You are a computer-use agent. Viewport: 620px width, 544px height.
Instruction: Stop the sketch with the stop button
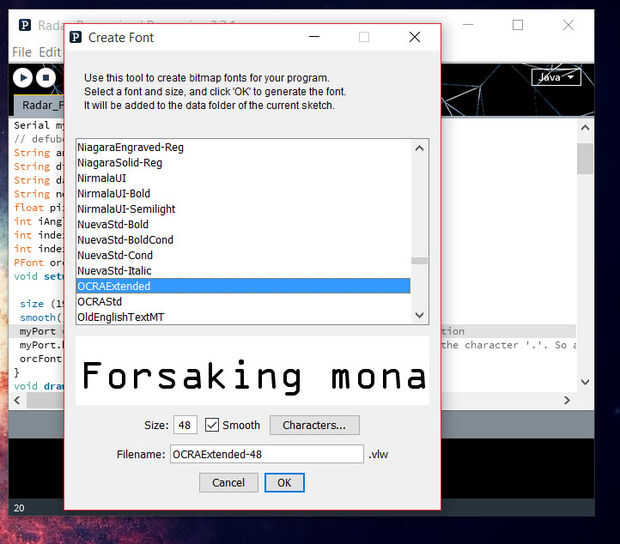pos(46,77)
